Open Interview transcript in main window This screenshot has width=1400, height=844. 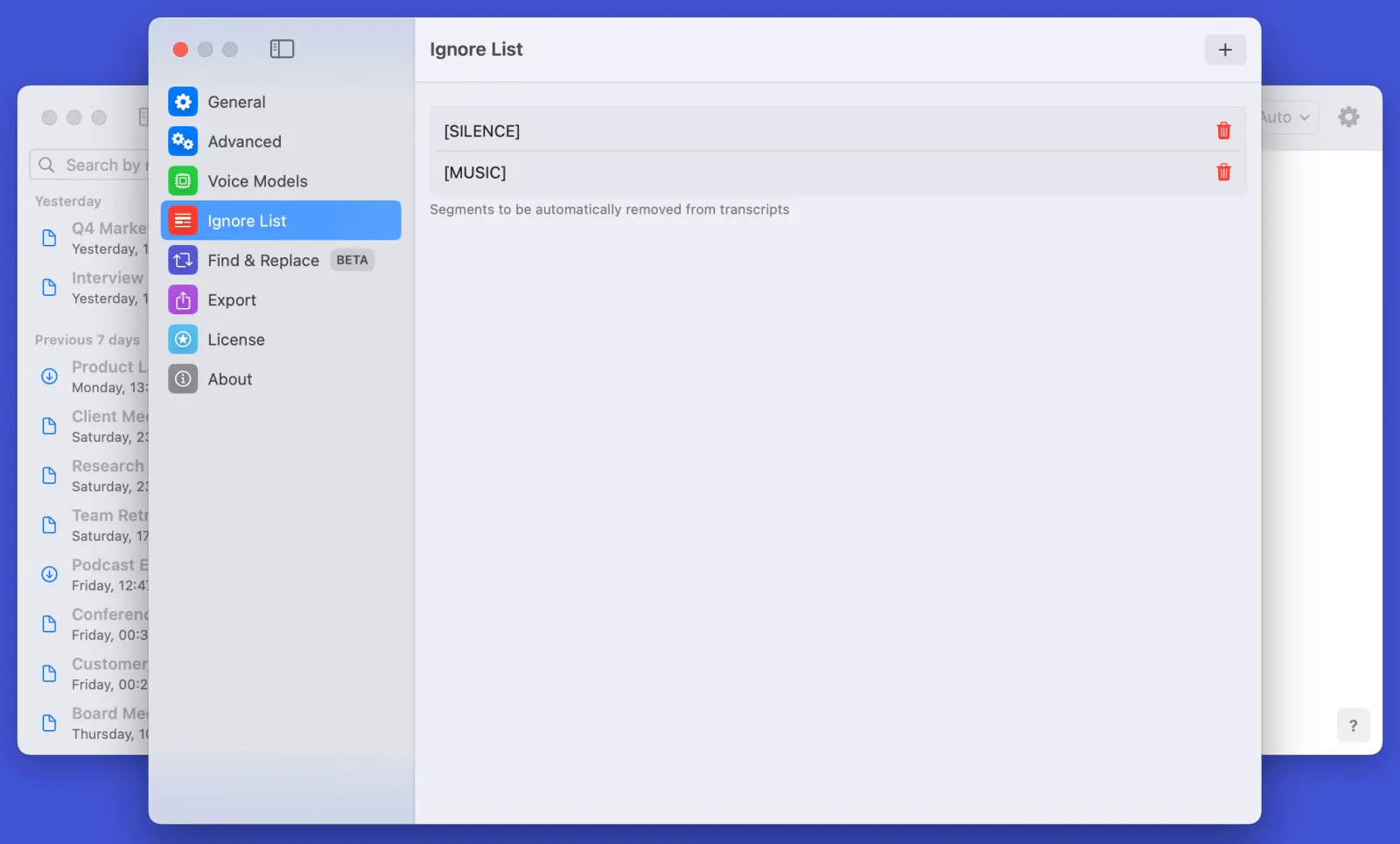[x=91, y=288]
